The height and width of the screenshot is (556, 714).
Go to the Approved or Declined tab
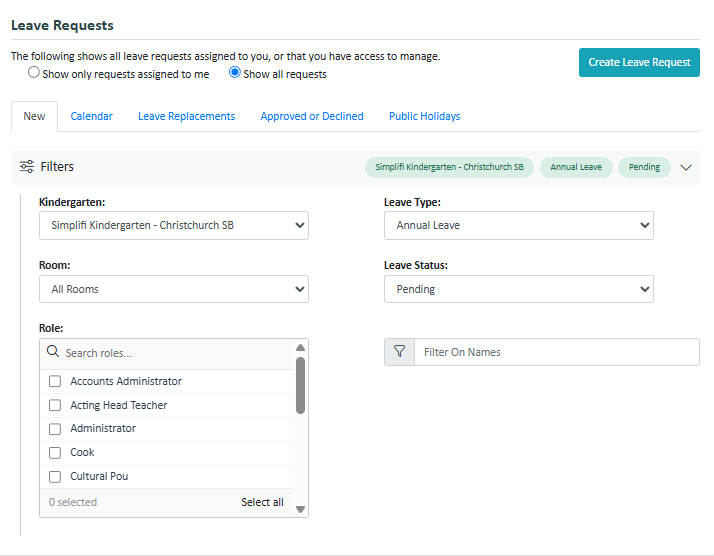click(x=312, y=116)
